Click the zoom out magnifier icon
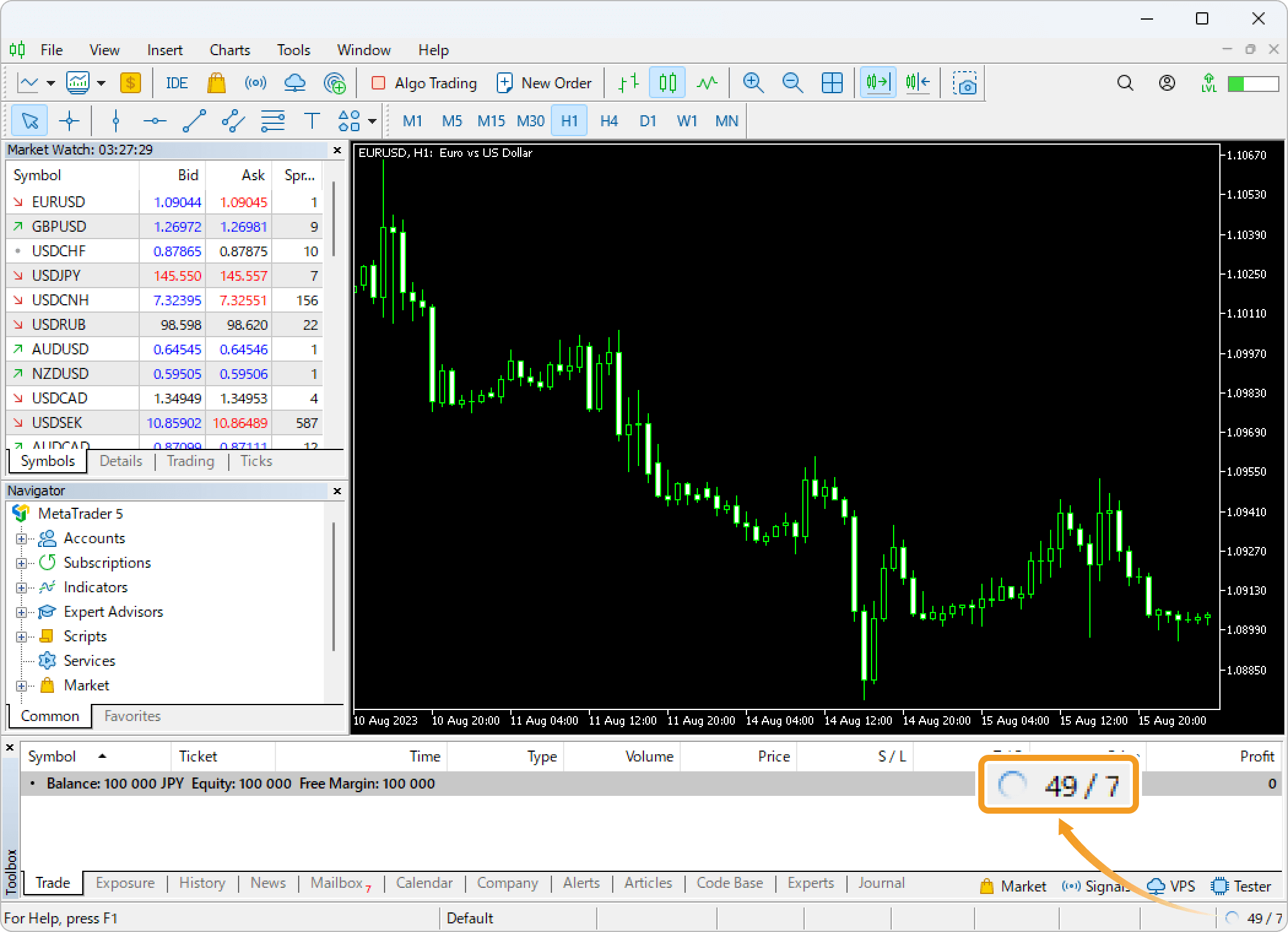The height and width of the screenshot is (932, 1288). click(792, 83)
